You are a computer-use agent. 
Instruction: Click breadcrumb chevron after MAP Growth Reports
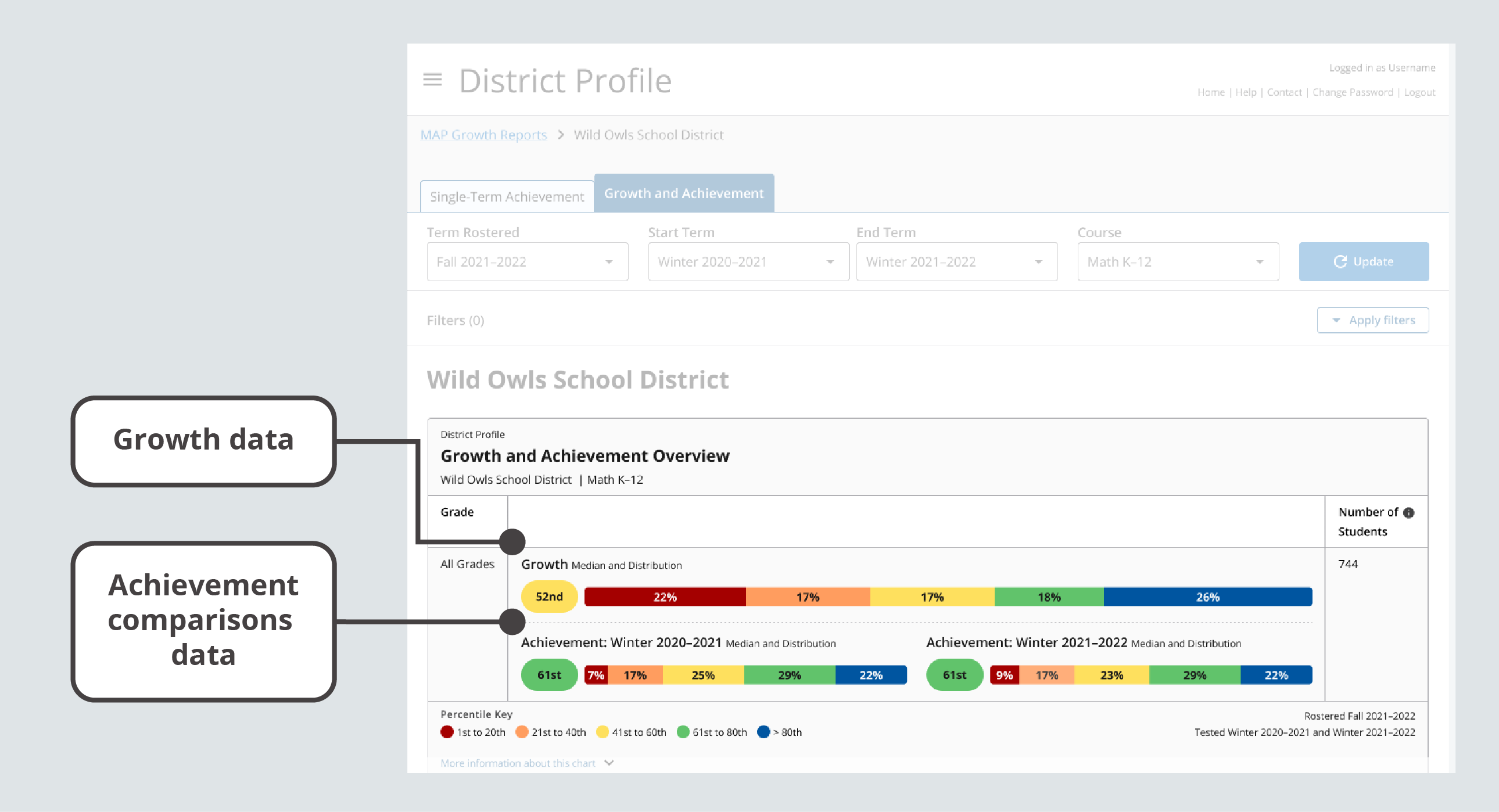click(560, 135)
